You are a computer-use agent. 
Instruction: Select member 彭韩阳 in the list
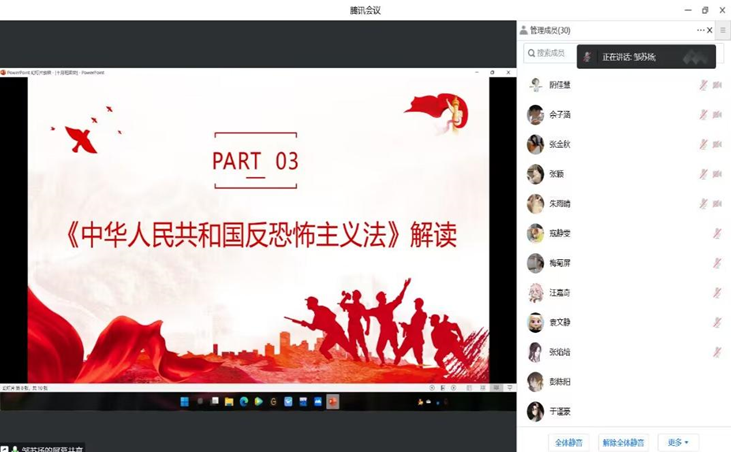[560, 382]
